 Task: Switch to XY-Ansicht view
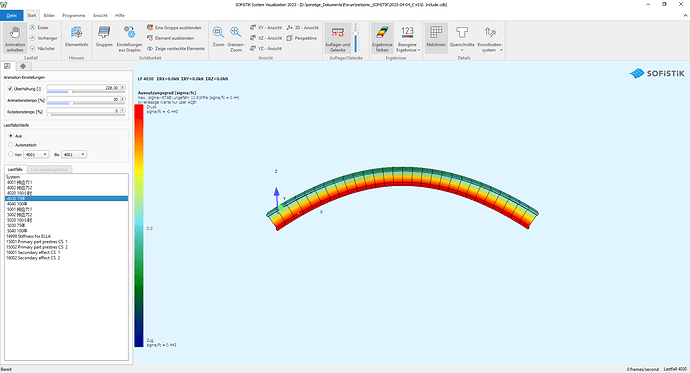pyautogui.click(x=266, y=27)
